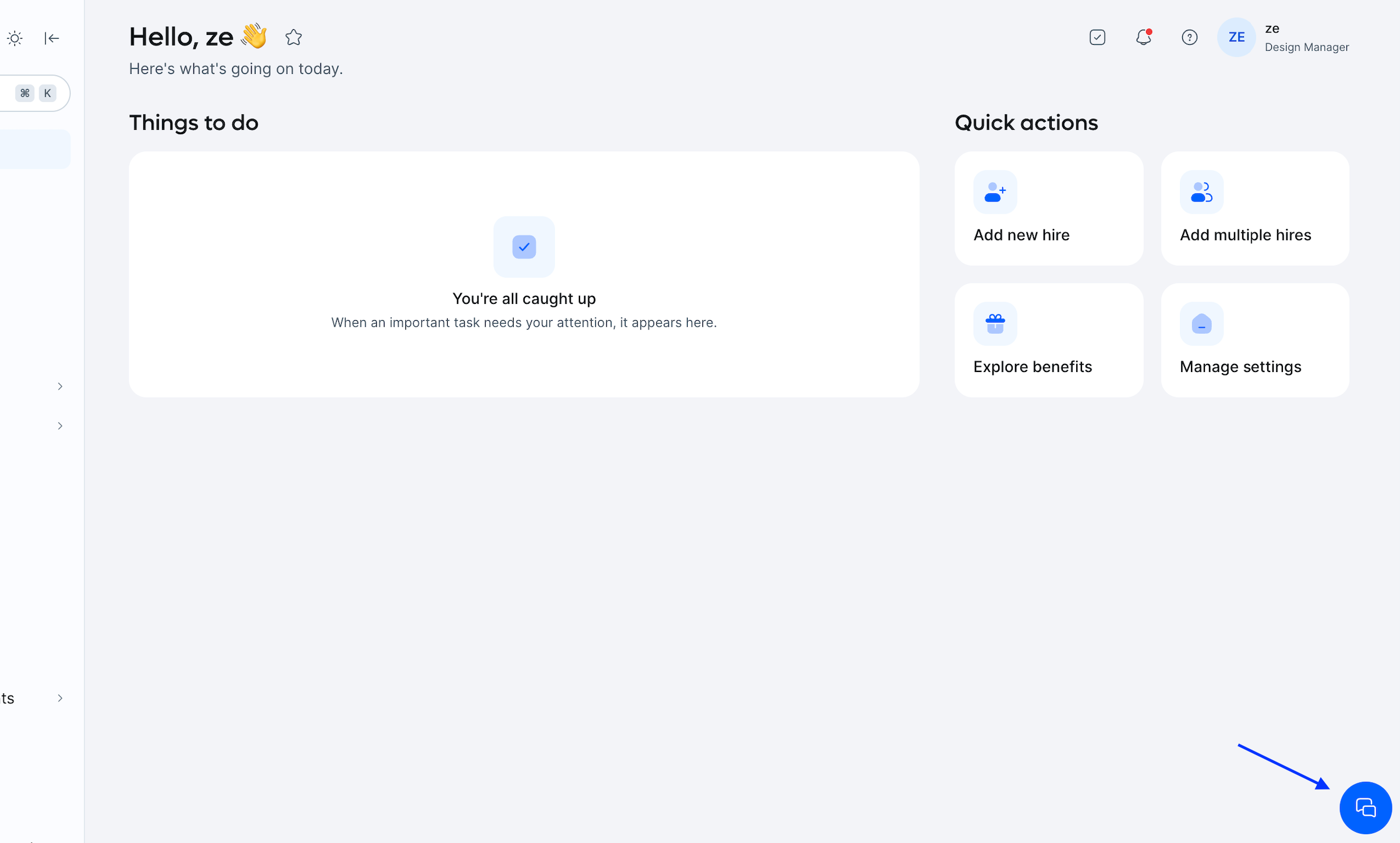Screen dimensions: 1400x843
Task: Open the chat support bubble button
Action: point(1365,807)
